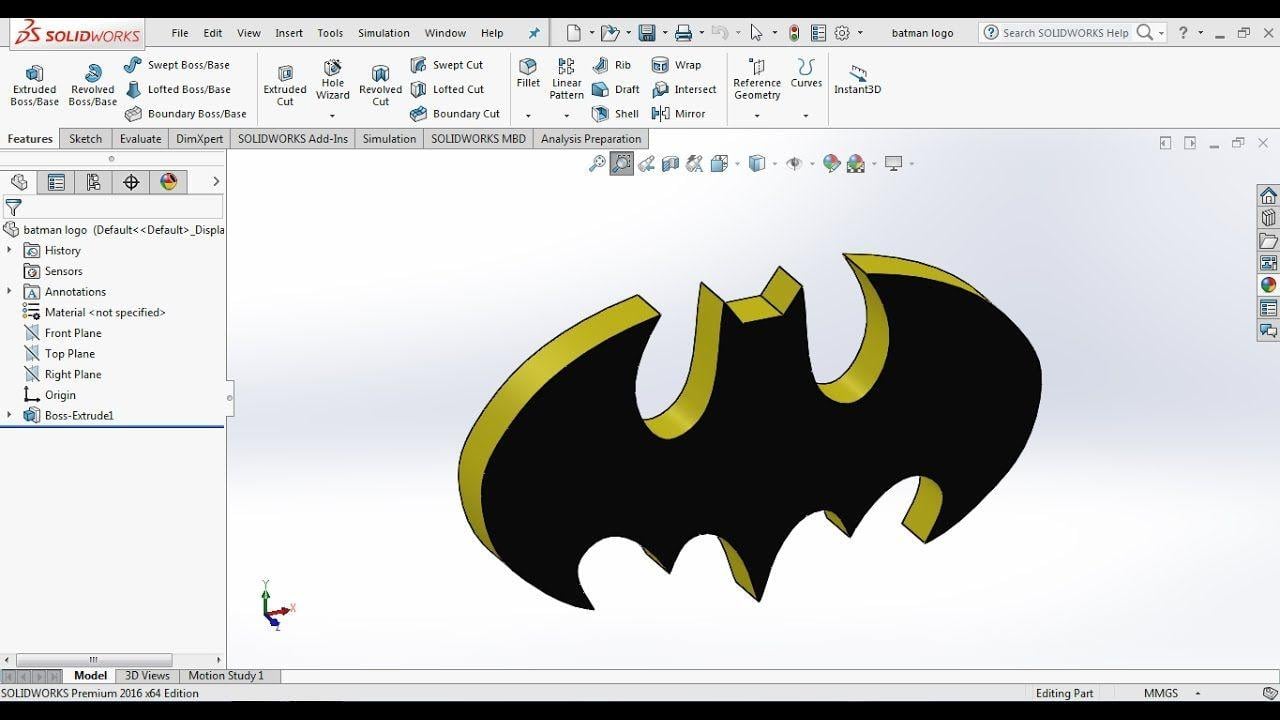Open the Options gear dropdown arrow

[x=860, y=33]
